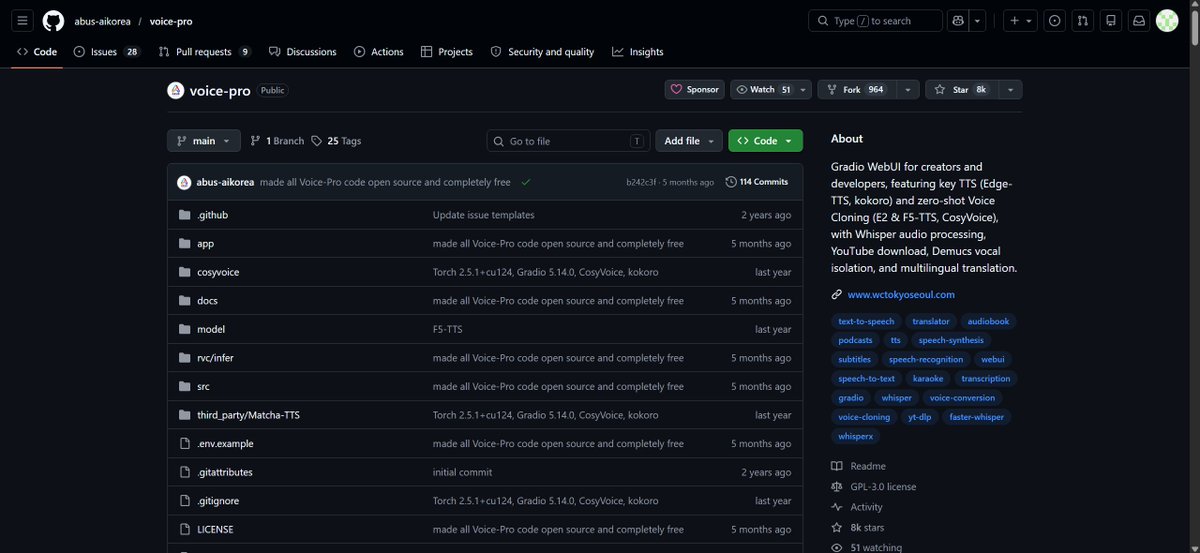Viewport: 1200px width, 553px height.
Task: Open the text-to-speech topic tag
Action: click(866, 321)
